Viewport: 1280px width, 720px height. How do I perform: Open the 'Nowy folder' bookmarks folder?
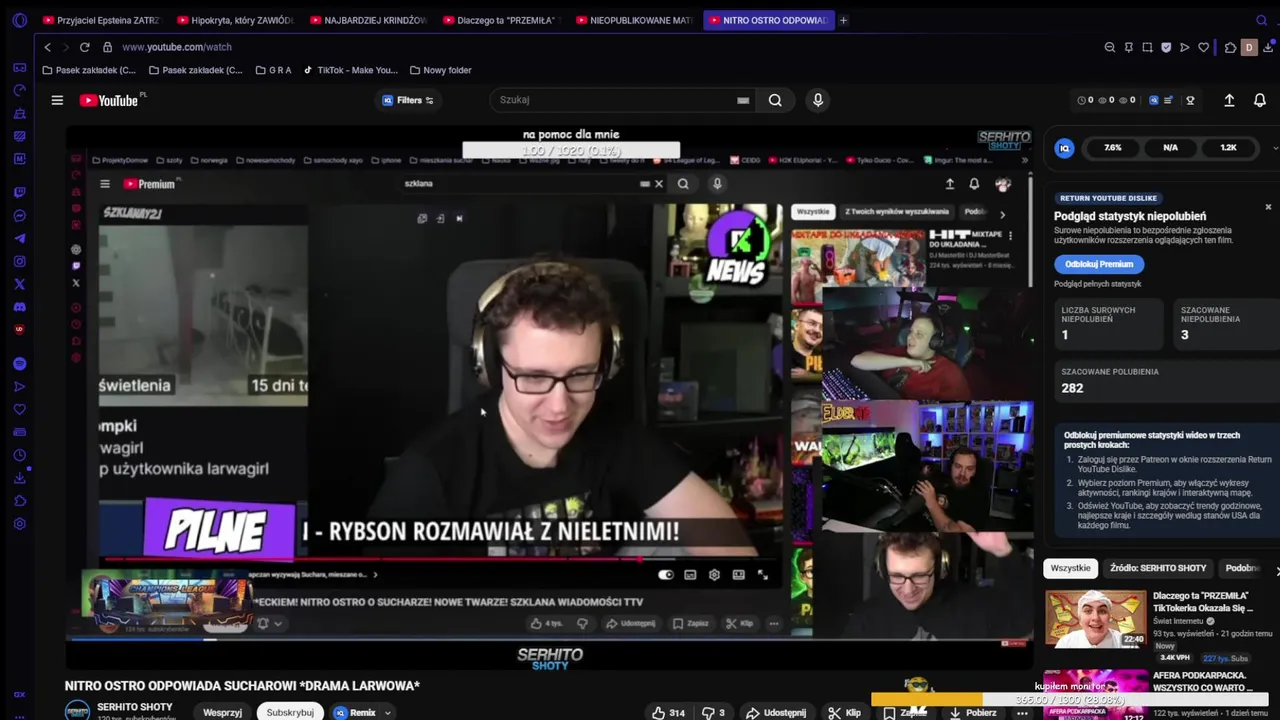pos(440,70)
